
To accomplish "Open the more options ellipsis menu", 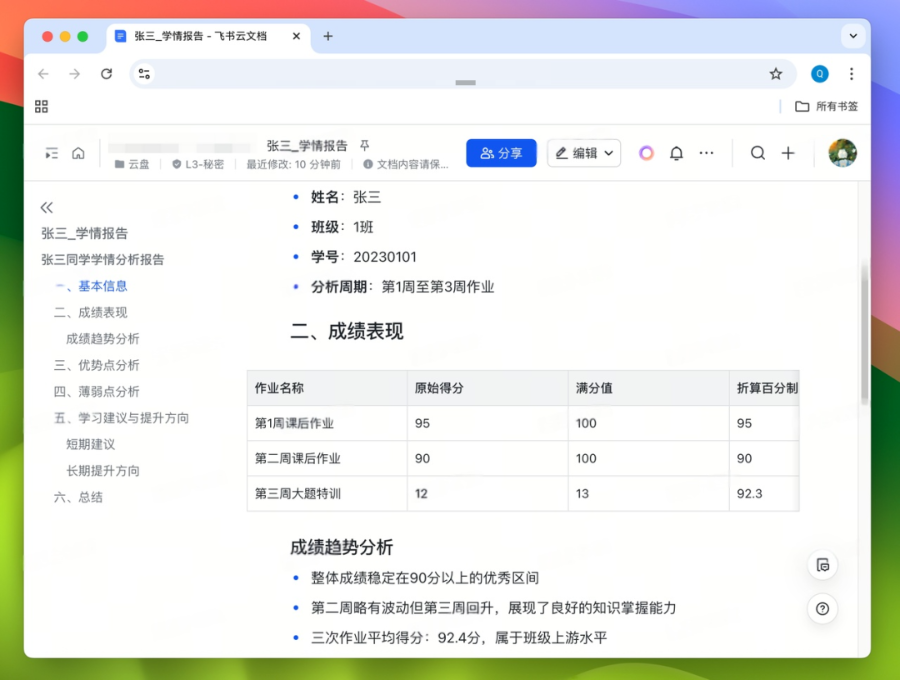I will coord(706,153).
